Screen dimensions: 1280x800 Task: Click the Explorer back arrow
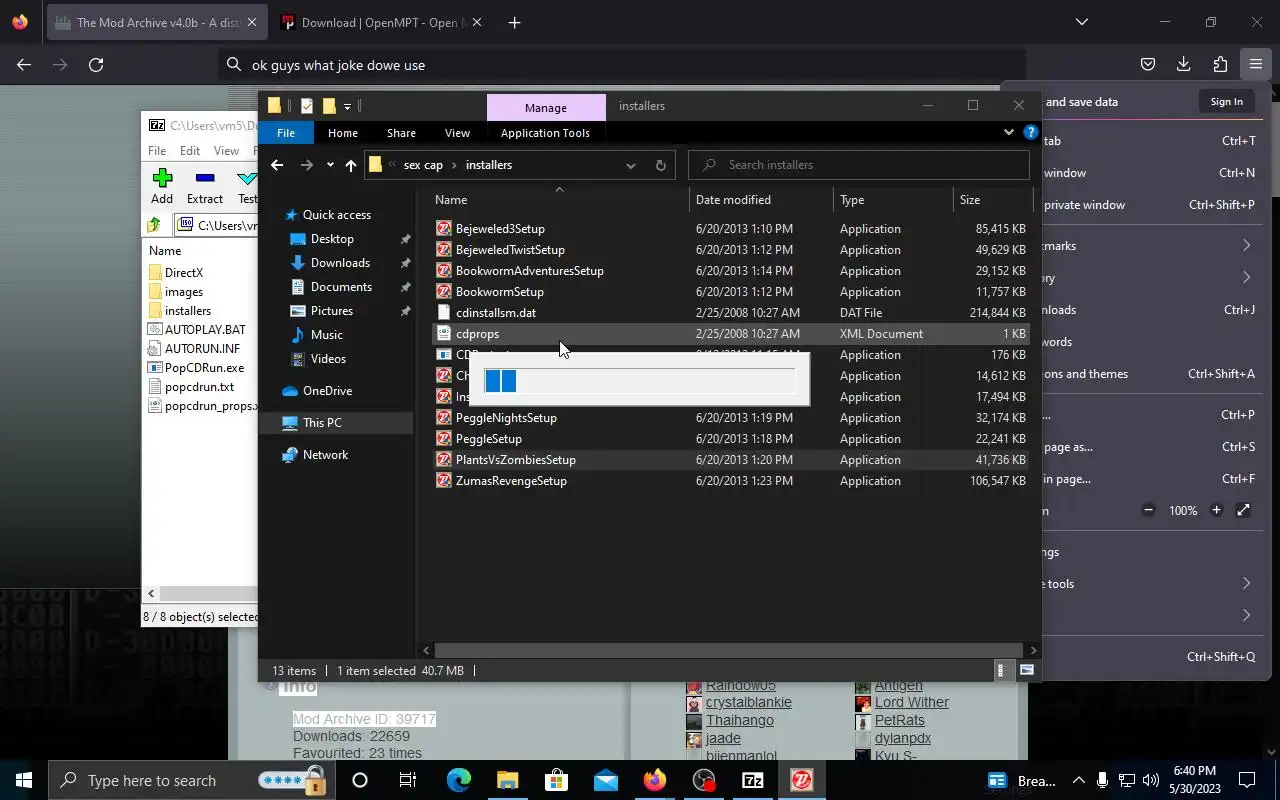point(277,165)
